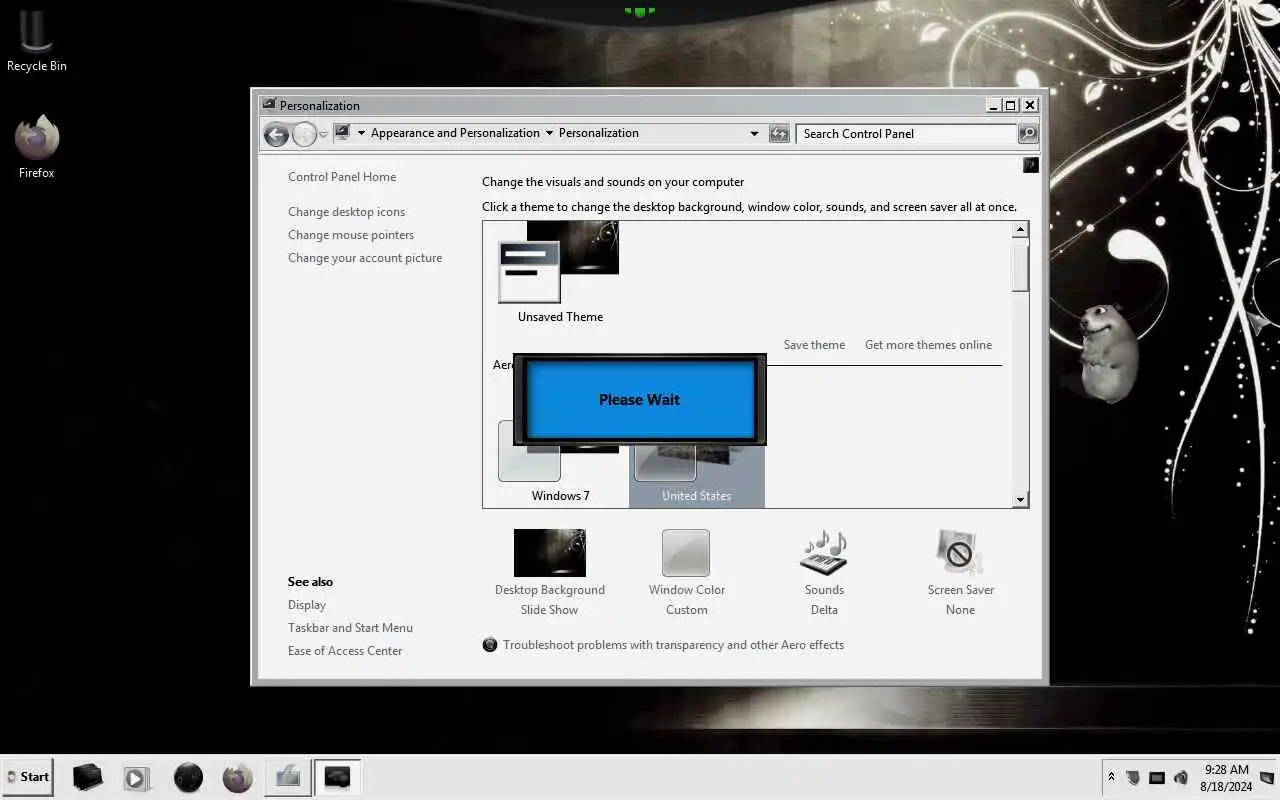Open the Screen Saver settings icon
Screen dimensions: 1280x800
[x=960, y=553]
